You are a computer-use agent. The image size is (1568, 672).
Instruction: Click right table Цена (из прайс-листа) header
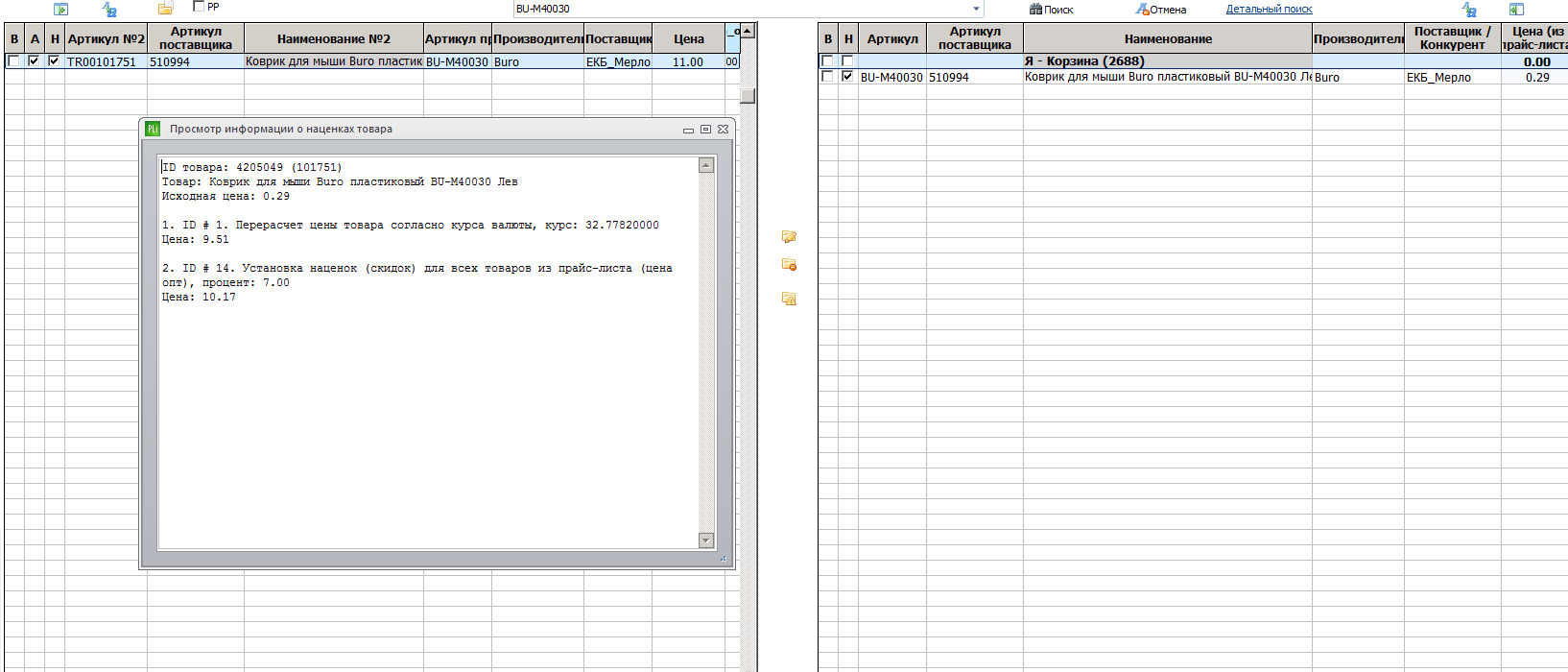[x=1535, y=38]
